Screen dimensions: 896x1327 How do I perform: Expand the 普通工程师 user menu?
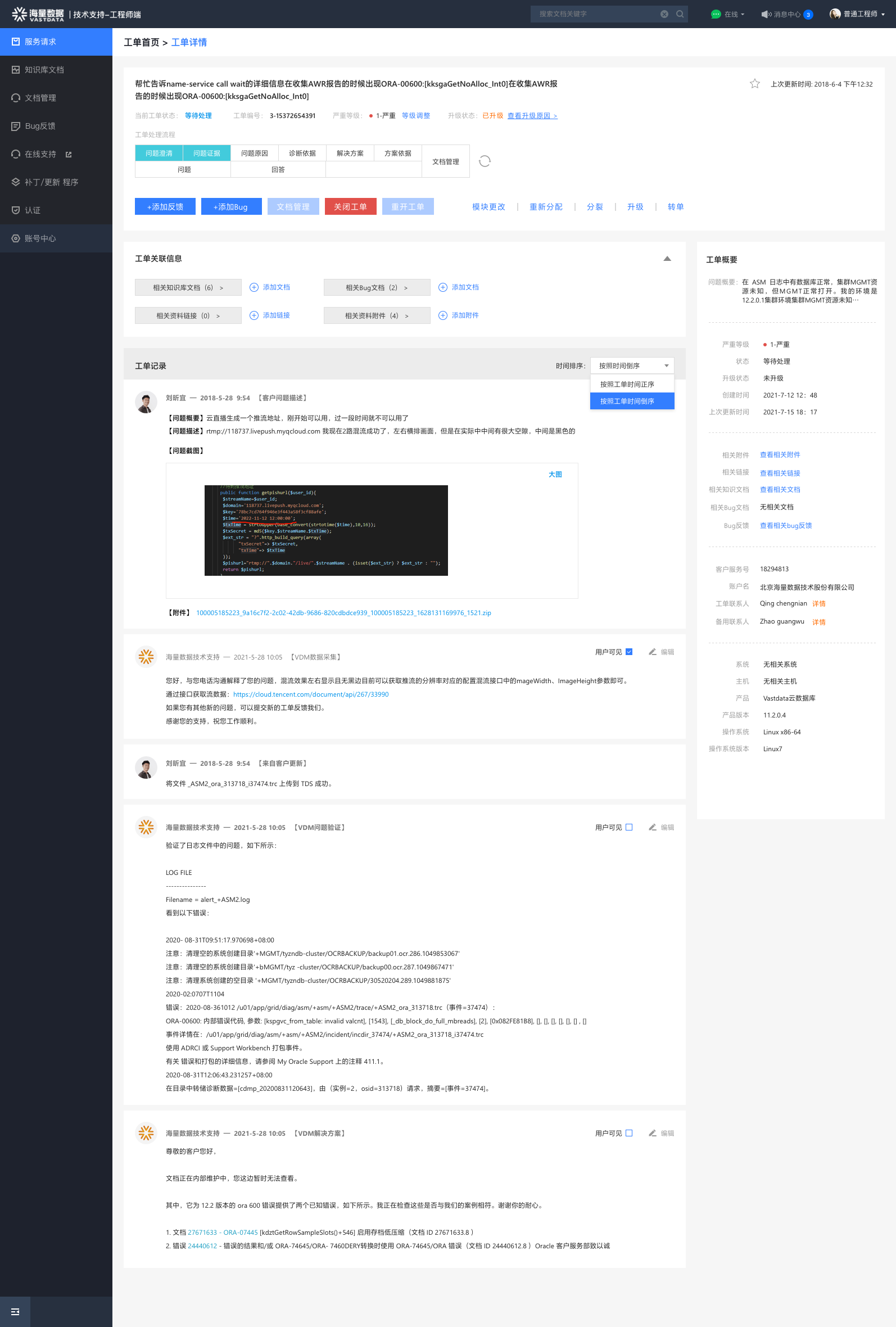pyautogui.click(x=857, y=14)
